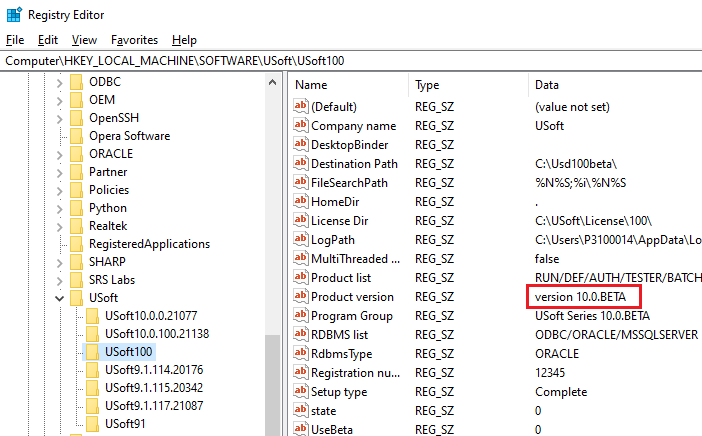
Task: Expand the Policies key arrow
Action: (61, 190)
